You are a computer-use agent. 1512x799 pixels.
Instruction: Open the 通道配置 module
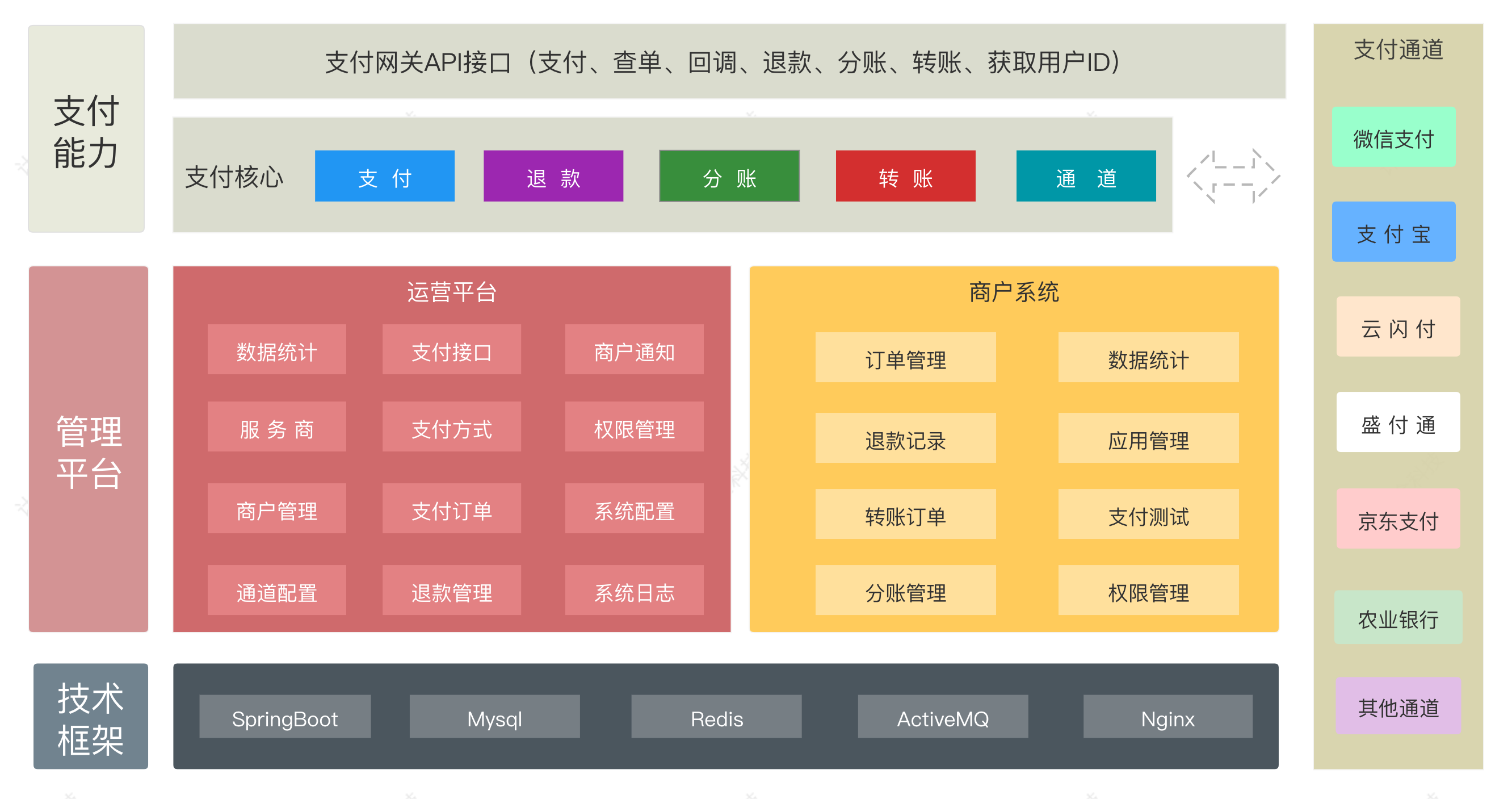pos(276,591)
